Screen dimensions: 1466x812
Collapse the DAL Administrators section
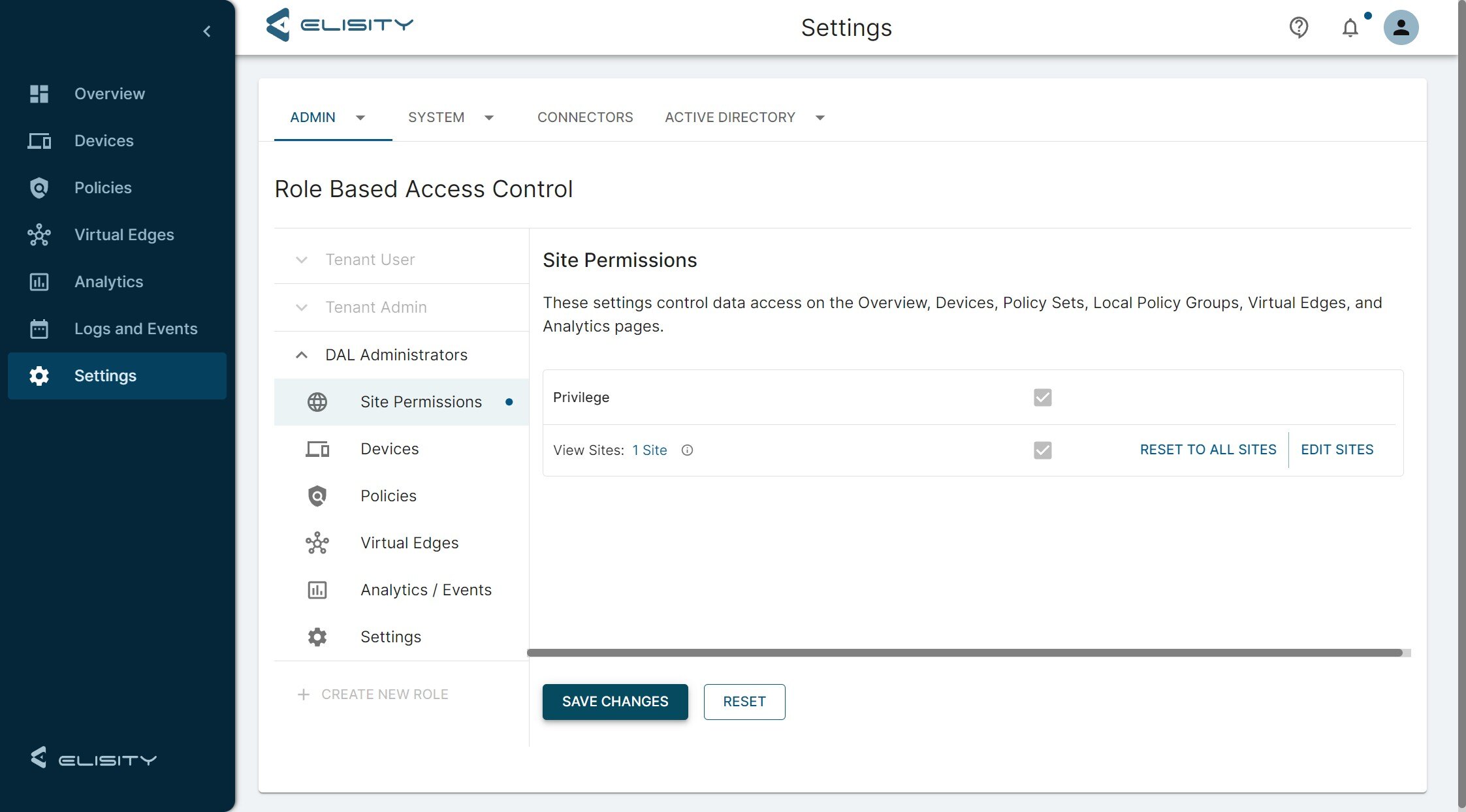[301, 354]
